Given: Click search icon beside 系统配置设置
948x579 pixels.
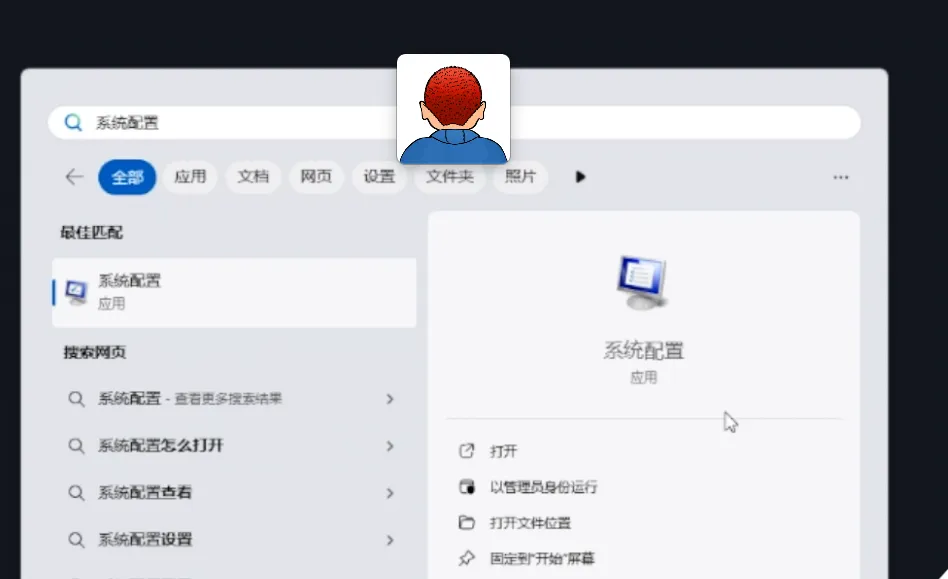Looking at the screenshot, I should (x=76, y=540).
